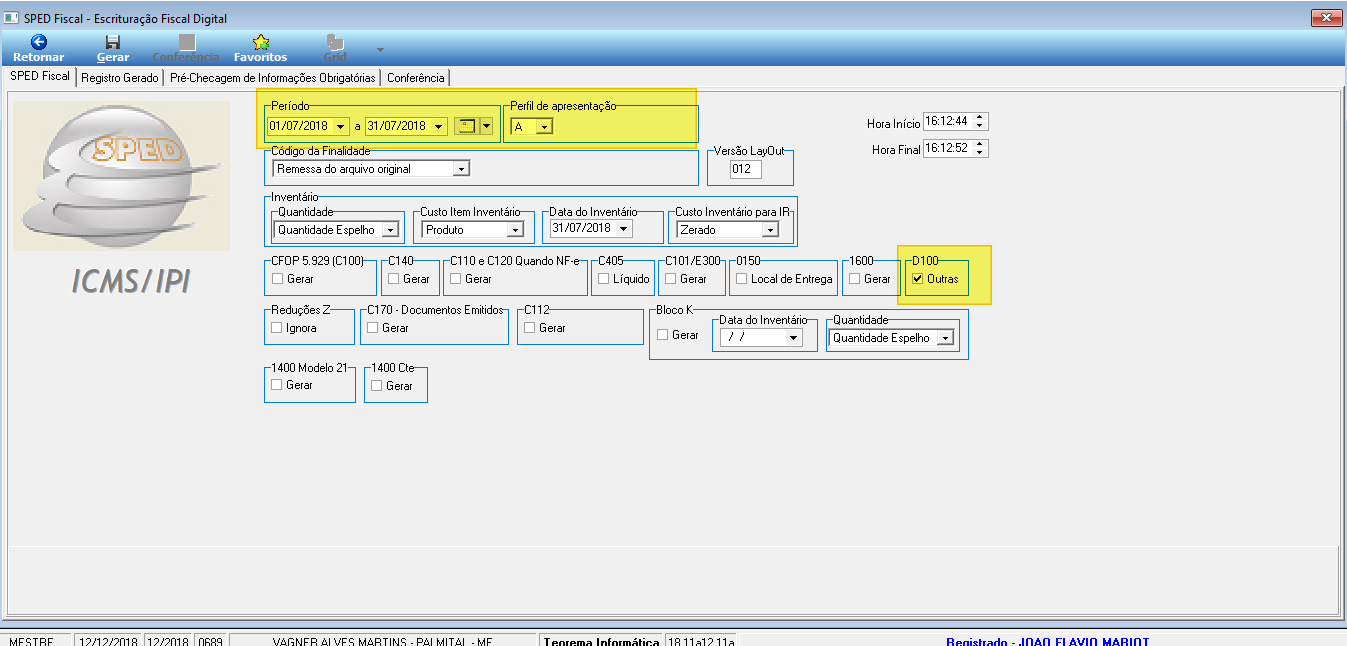Open the Conferência tab
1347x646 pixels.
tap(416, 78)
